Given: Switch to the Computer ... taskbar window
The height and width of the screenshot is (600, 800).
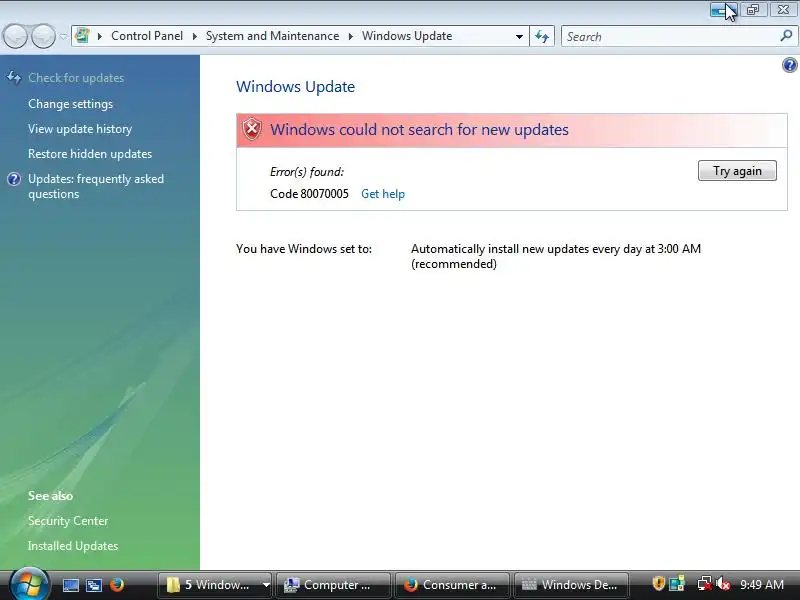Looking at the screenshot, I should click(333, 585).
